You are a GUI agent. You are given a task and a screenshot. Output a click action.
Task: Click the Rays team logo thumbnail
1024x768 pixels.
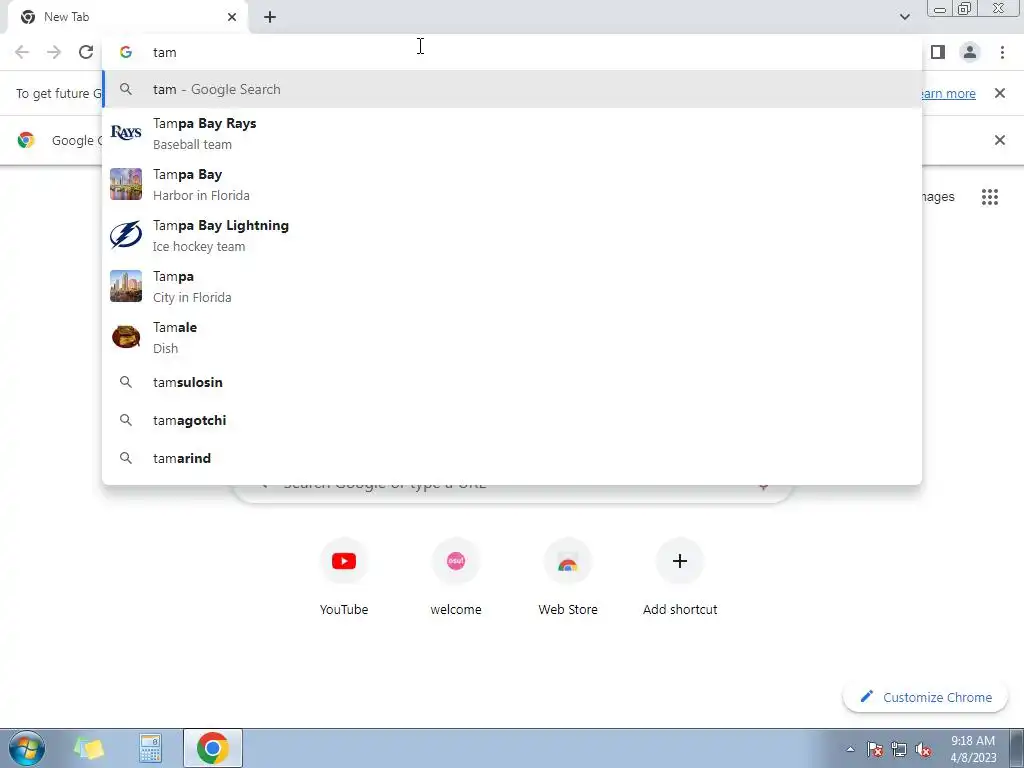pyautogui.click(x=126, y=133)
